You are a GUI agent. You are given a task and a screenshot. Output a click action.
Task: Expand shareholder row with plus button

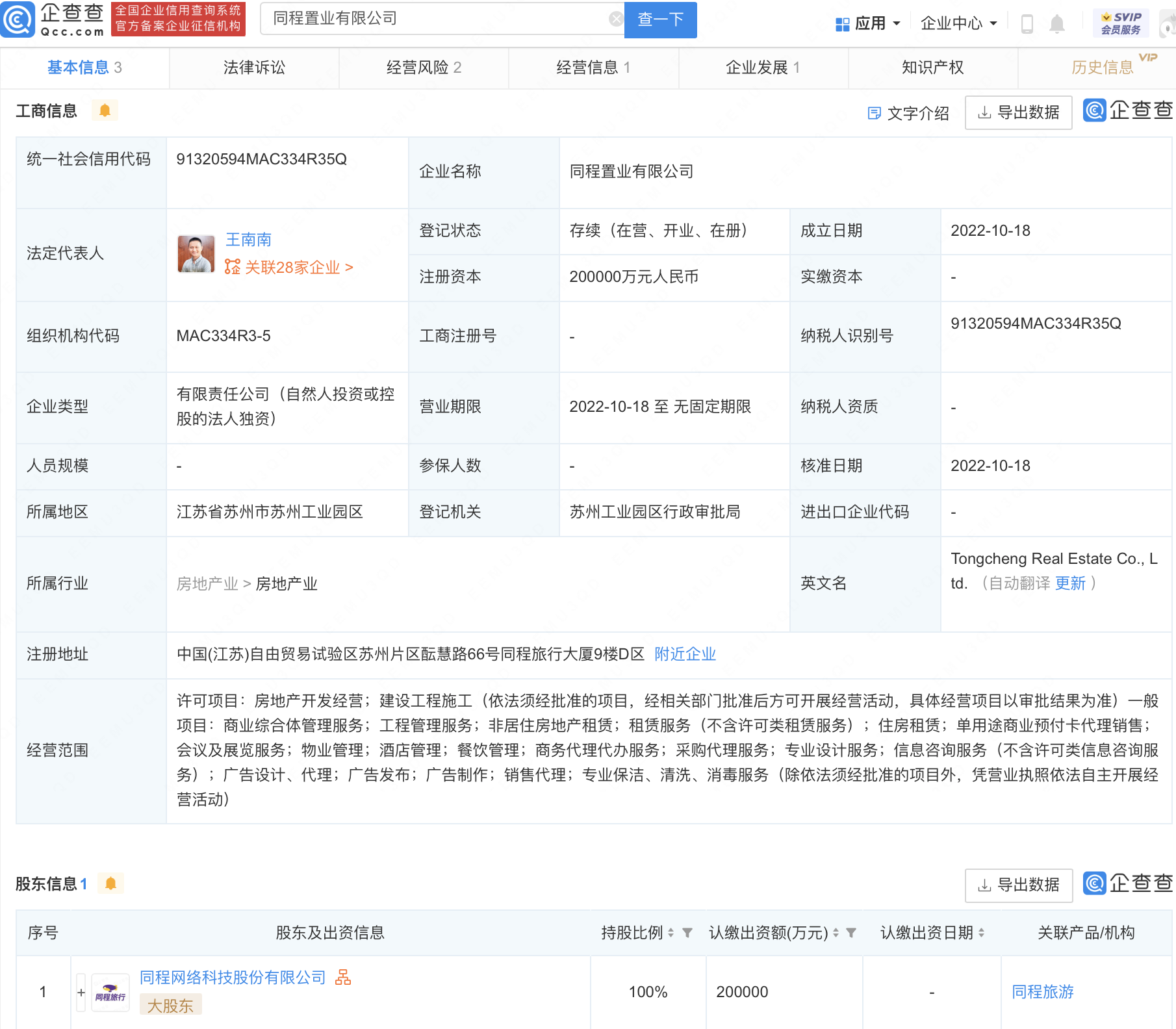tap(81, 993)
